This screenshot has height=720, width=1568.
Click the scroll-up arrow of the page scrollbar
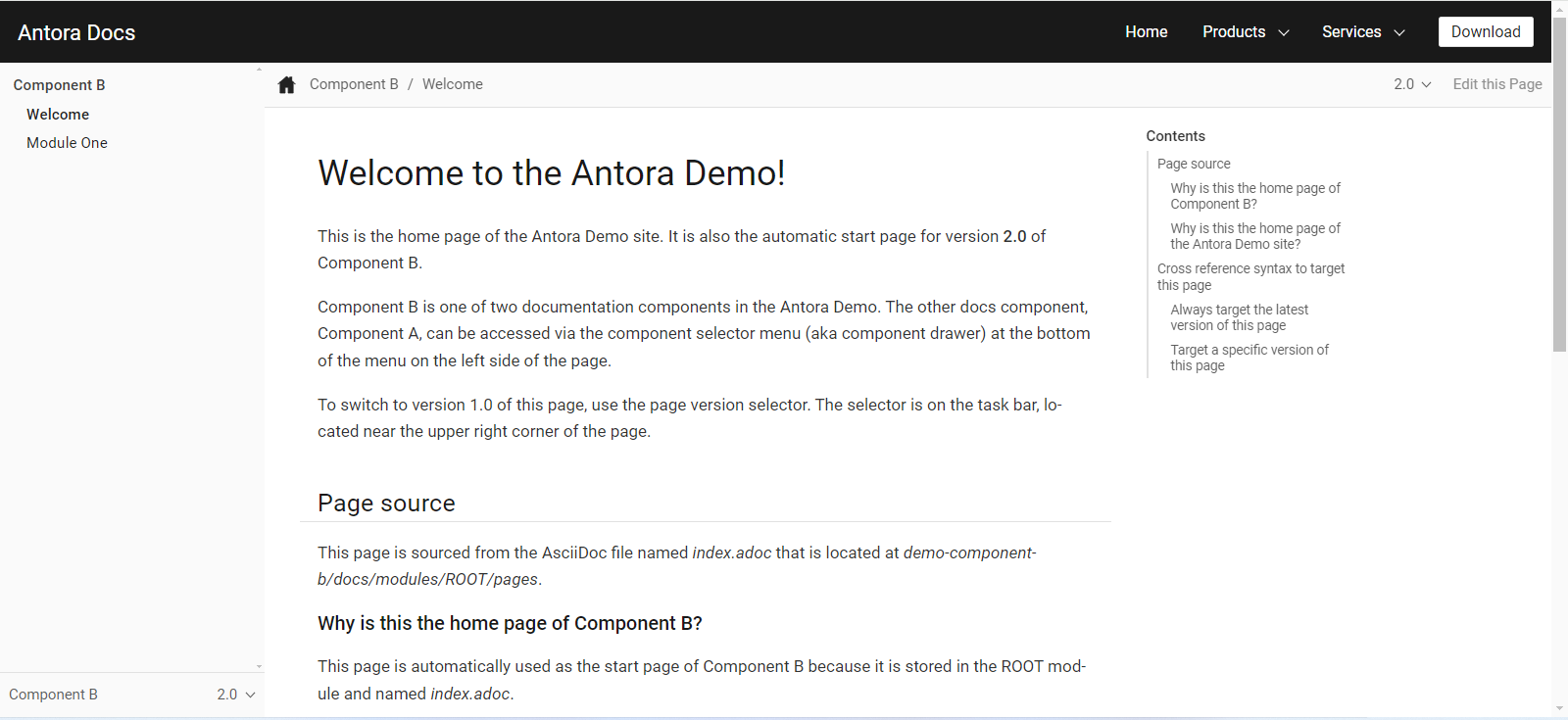[1559, 8]
